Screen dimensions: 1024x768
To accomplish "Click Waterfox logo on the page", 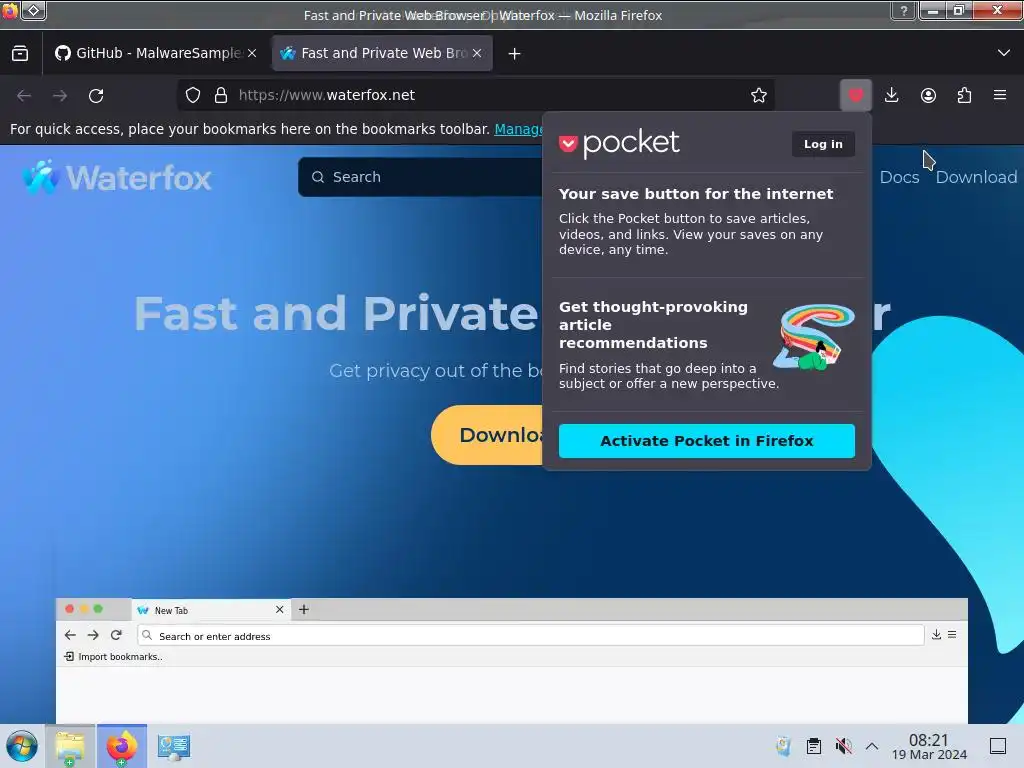I will tap(117, 178).
